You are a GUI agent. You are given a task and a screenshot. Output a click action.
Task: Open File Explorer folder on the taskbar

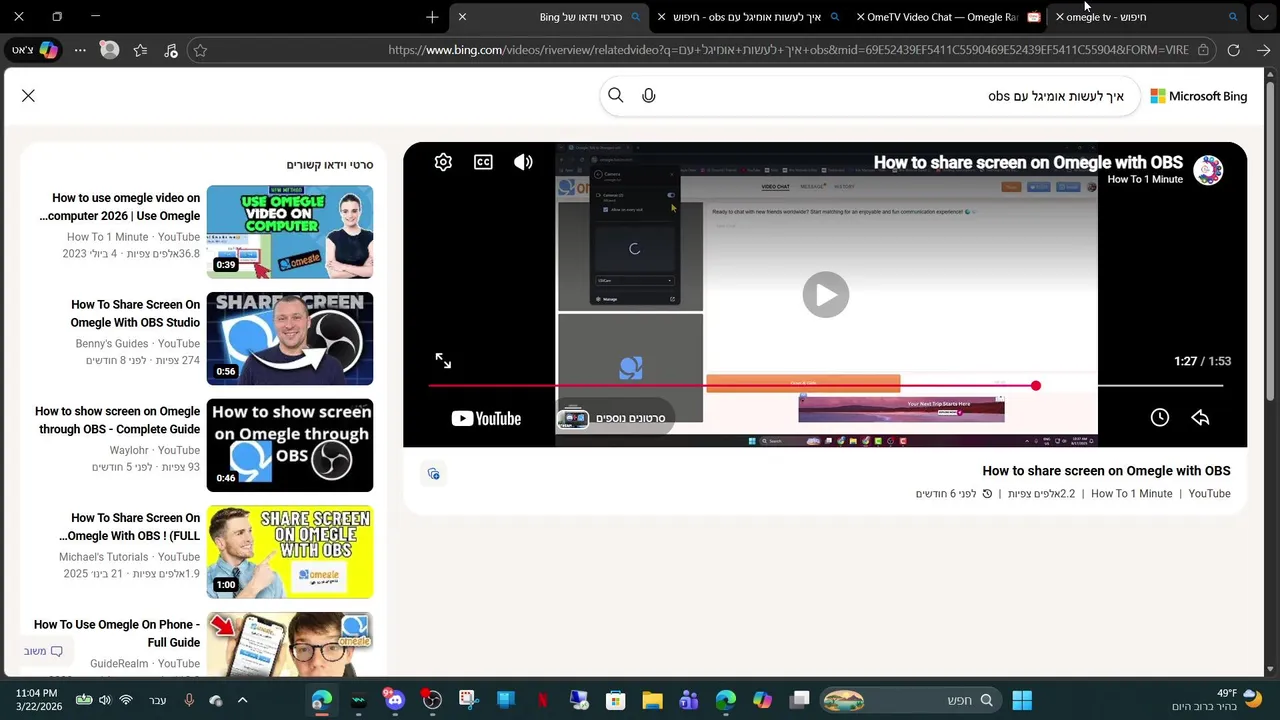tap(652, 700)
